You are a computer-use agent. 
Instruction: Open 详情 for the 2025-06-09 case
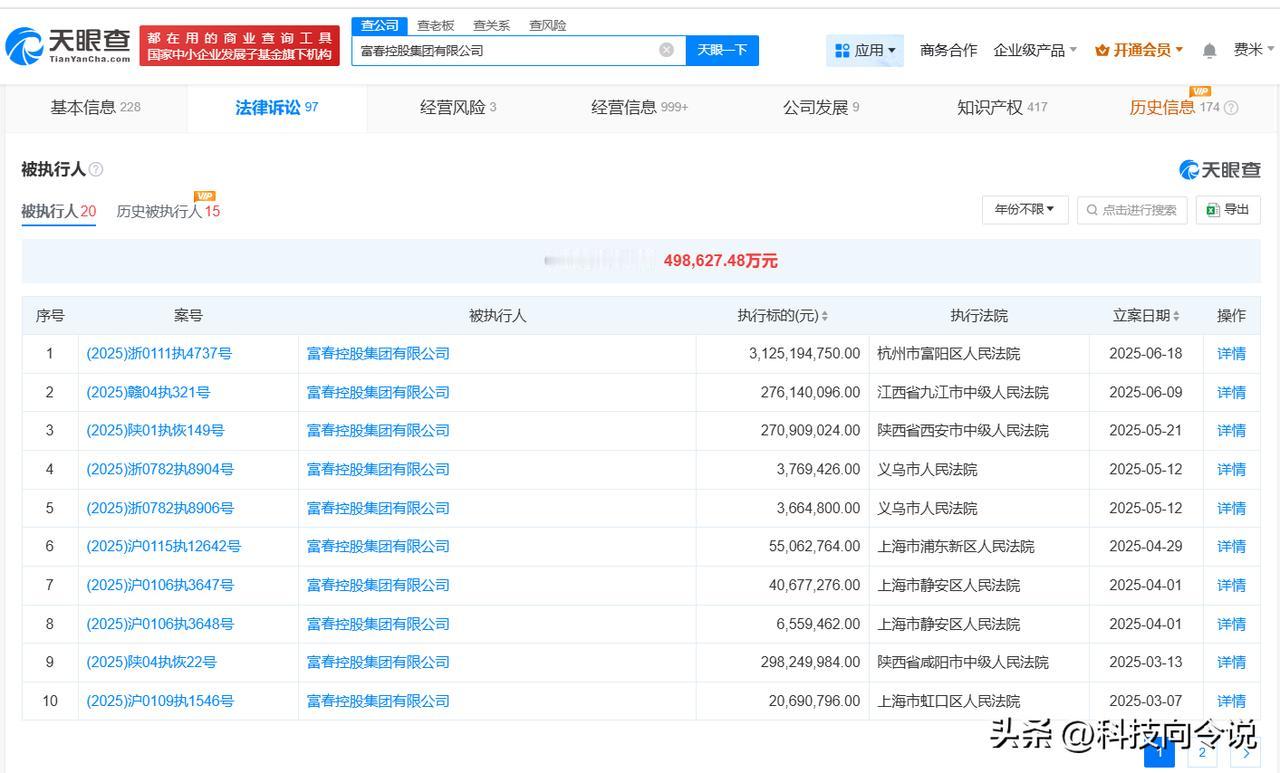click(x=1231, y=393)
